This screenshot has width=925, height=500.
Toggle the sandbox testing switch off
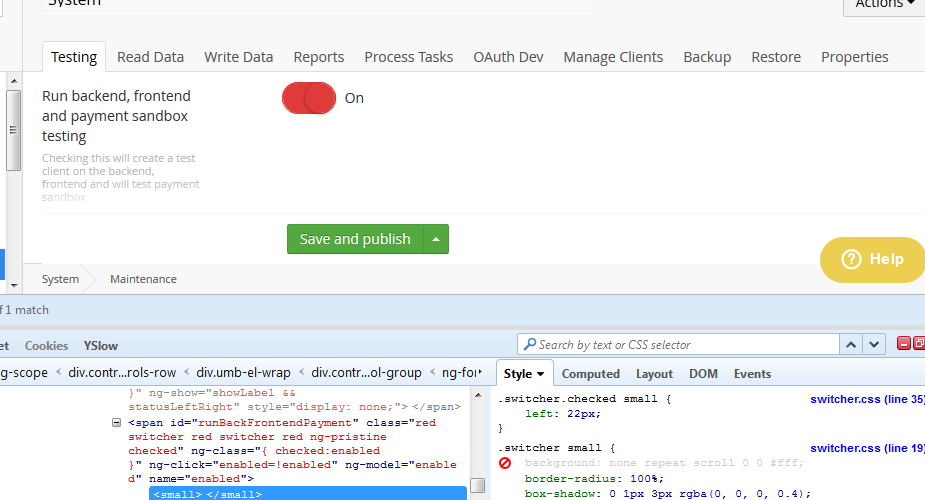[x=309, y=98]
